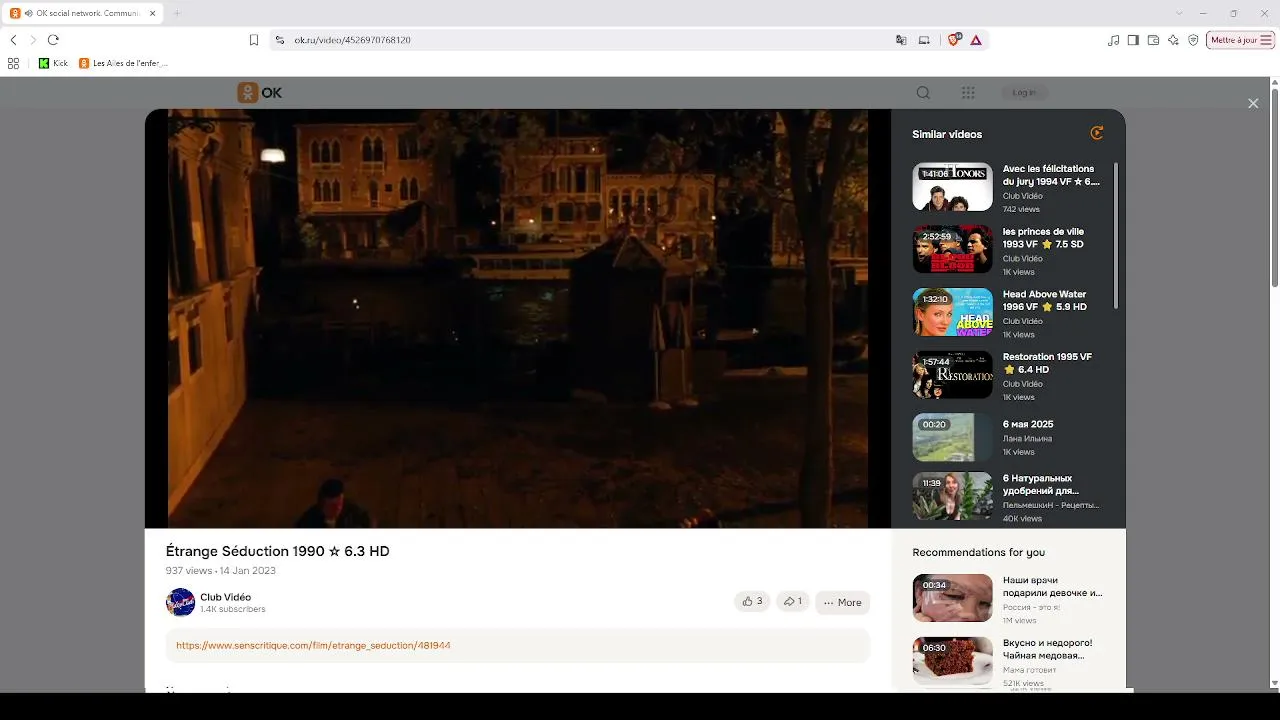Open the 6 мая 2025 video thumbnail
Viewport: 1280px width, 720px height.
coord(952,437)
